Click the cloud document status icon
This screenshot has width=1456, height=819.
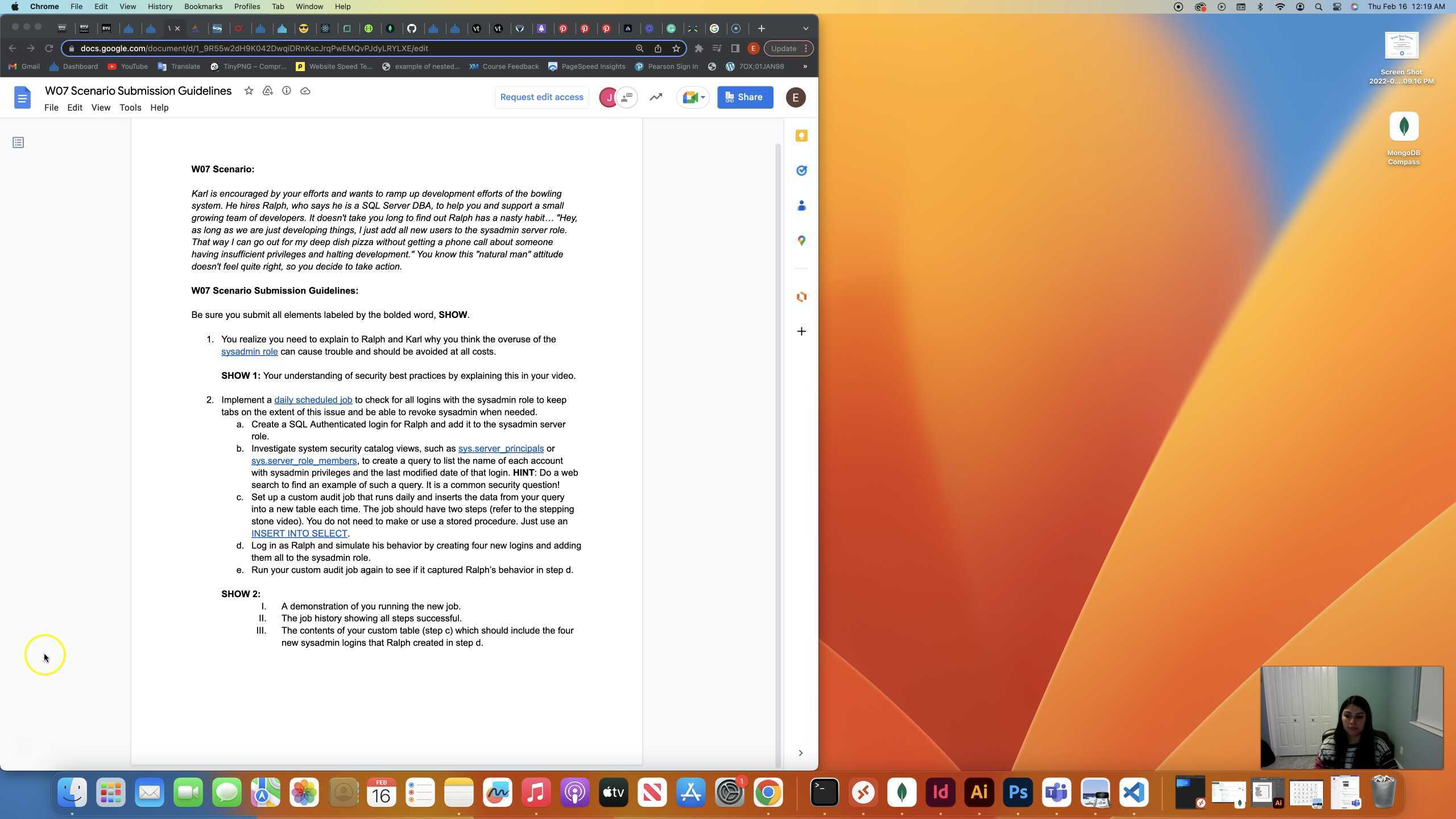305,91
